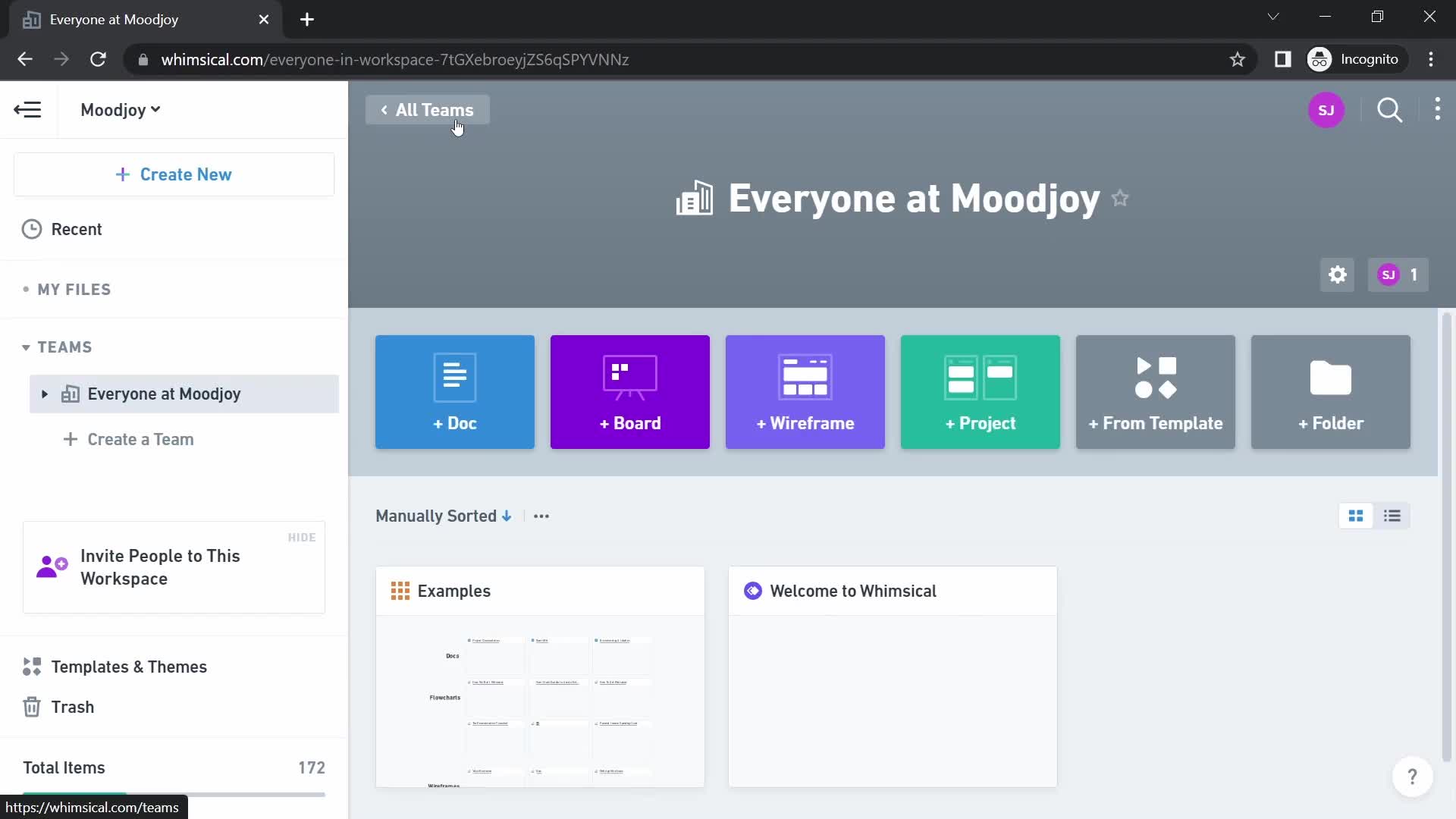Image resolution: width=1456 pixels, height=819 pixels.
Task: Select Recent in sidebar
Action: click(77, 229)
